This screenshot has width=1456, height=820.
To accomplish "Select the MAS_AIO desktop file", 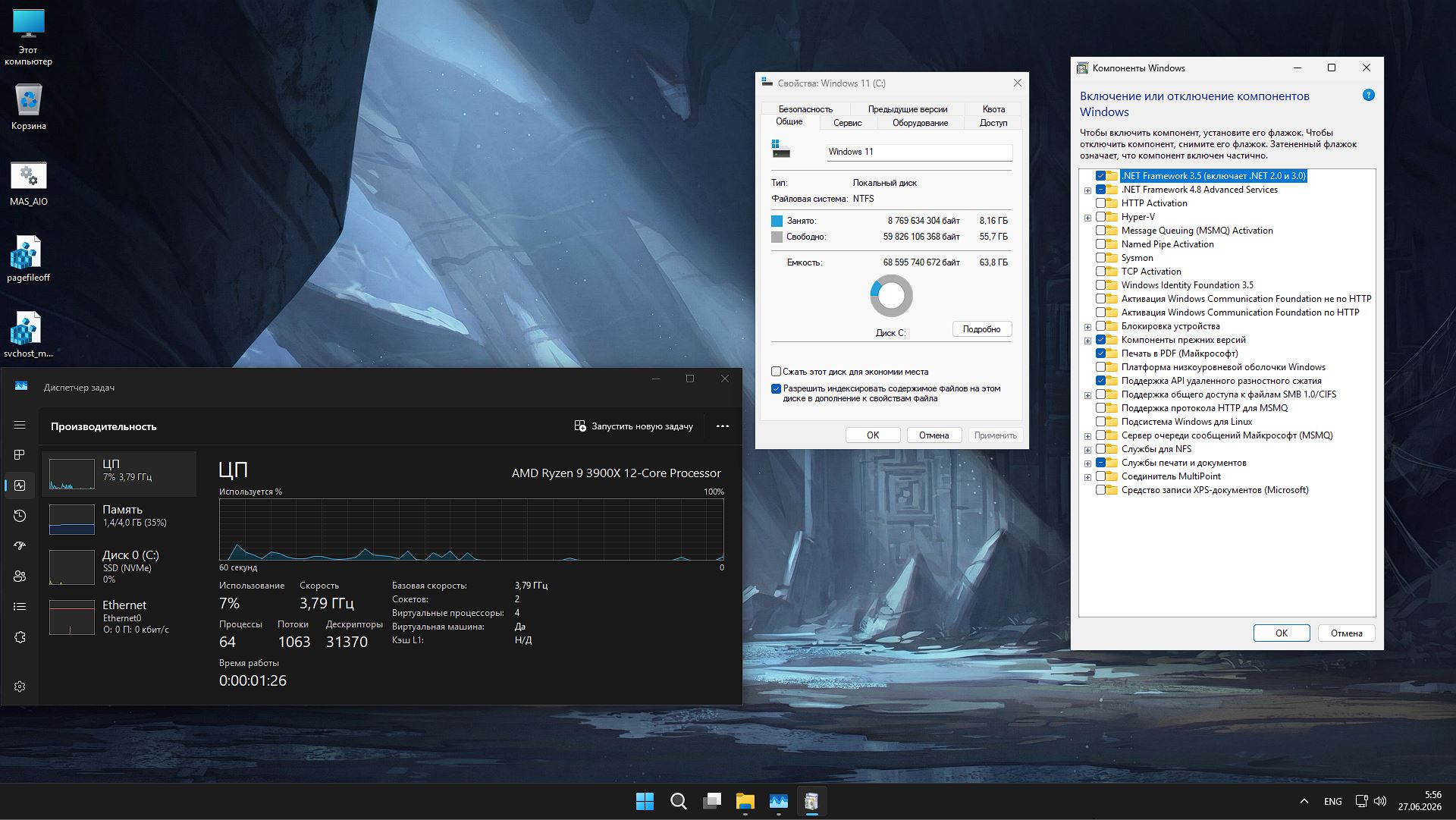I will [29, 184].
